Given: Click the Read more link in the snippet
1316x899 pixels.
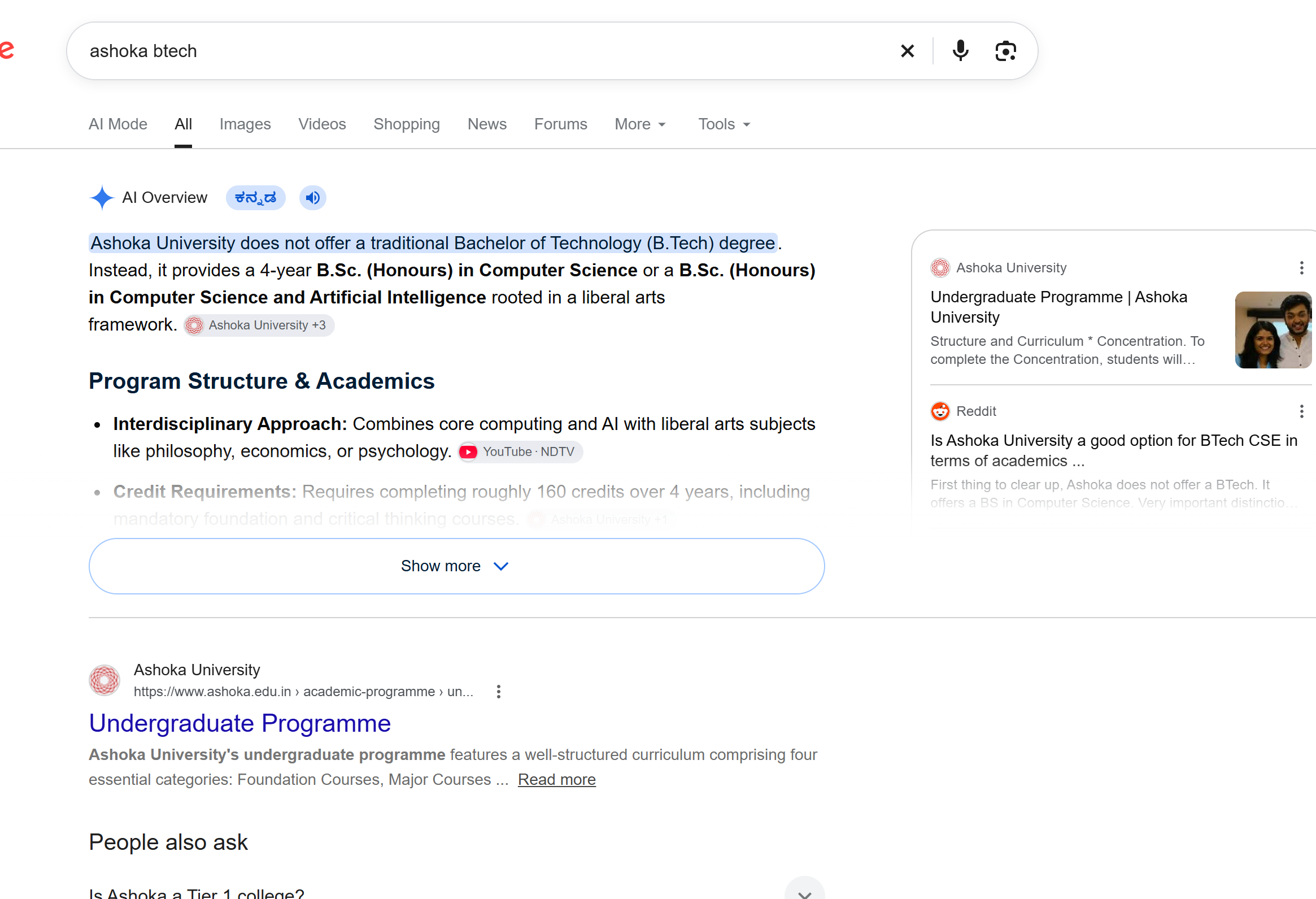Looking at the screenshot, I should coord(557,780).
